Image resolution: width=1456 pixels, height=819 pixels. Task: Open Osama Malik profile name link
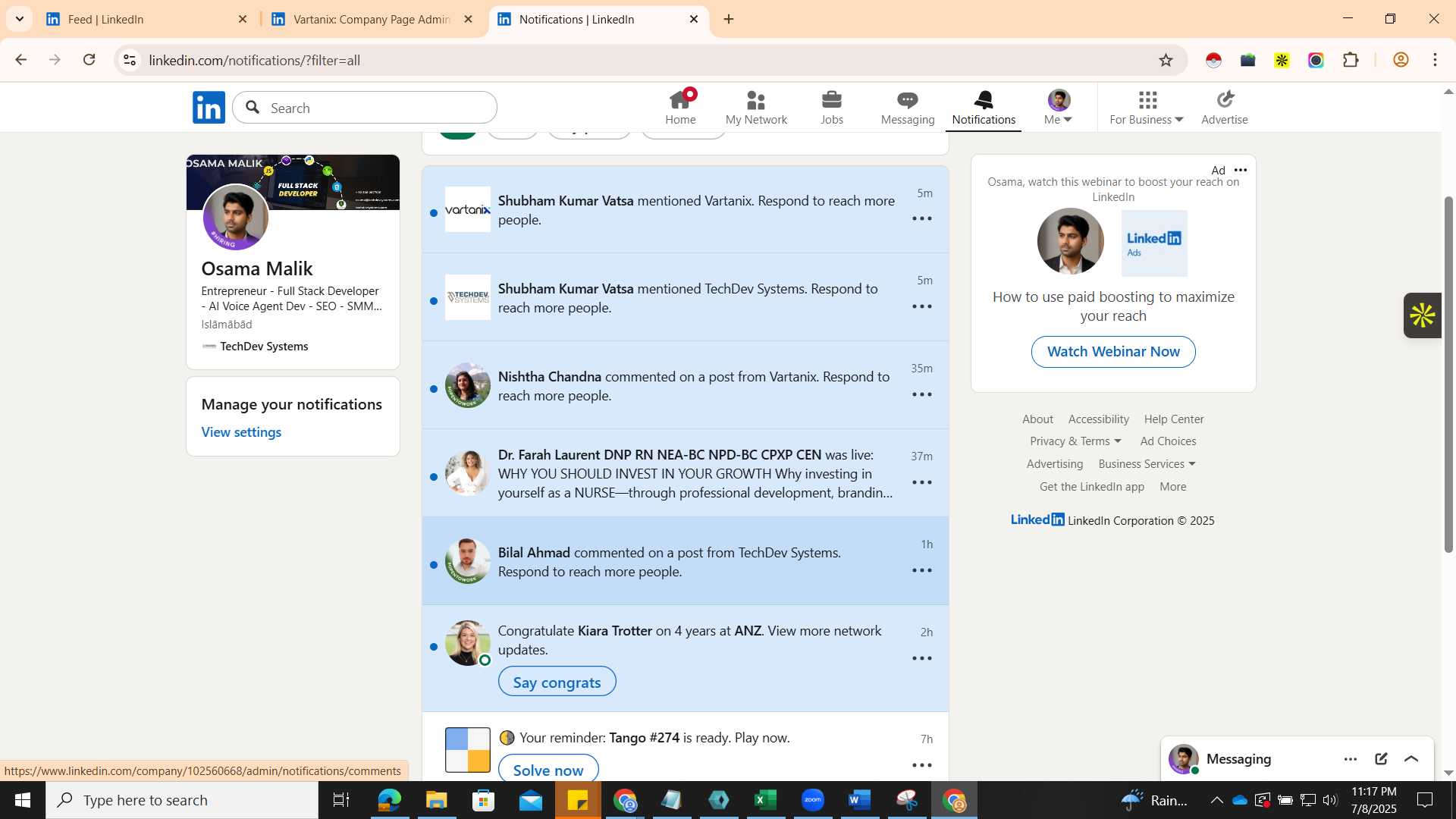click(x=257, y=268)
